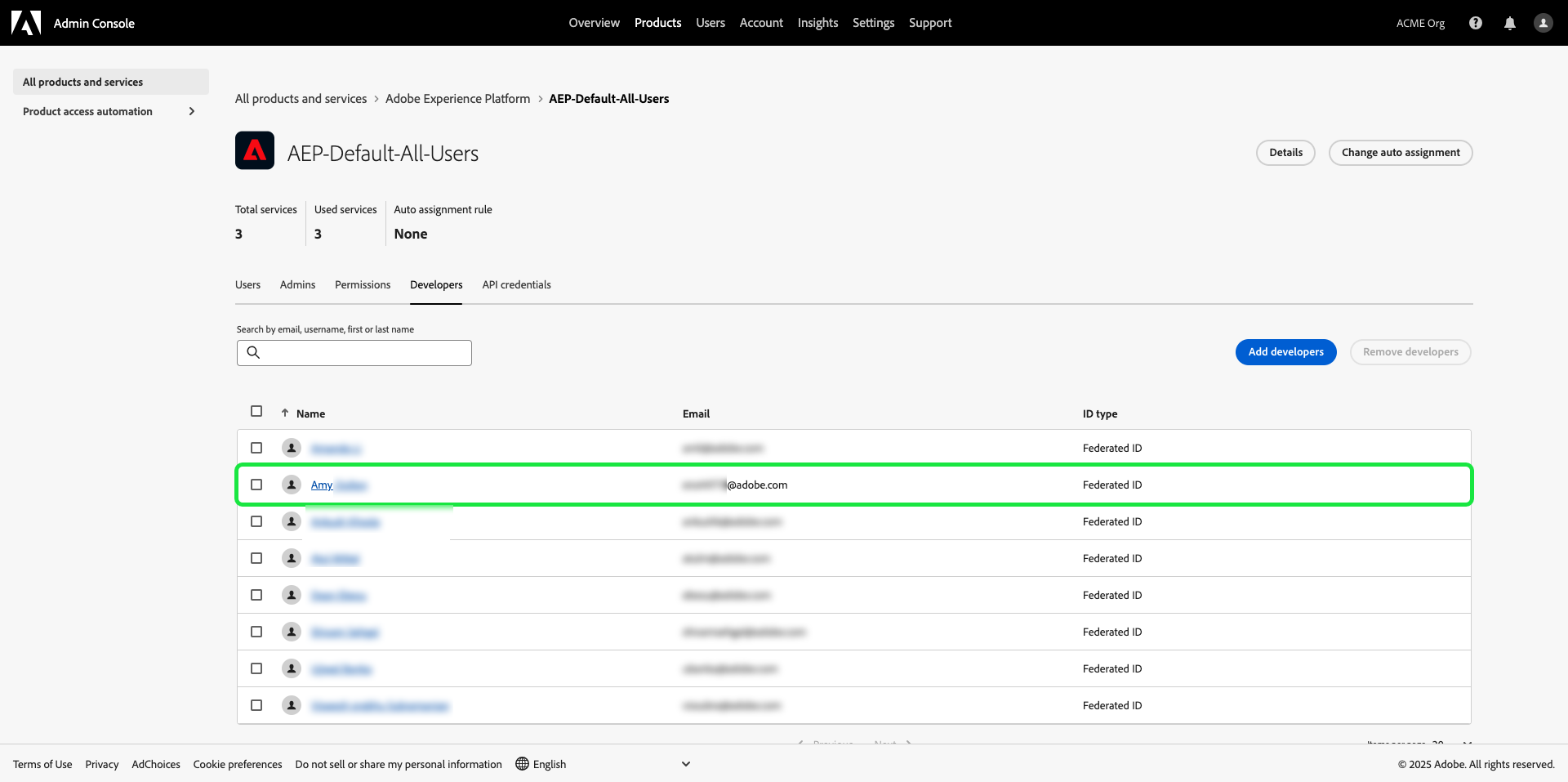
Task: Open notifications bell icon
Action: click(1509, 23)
